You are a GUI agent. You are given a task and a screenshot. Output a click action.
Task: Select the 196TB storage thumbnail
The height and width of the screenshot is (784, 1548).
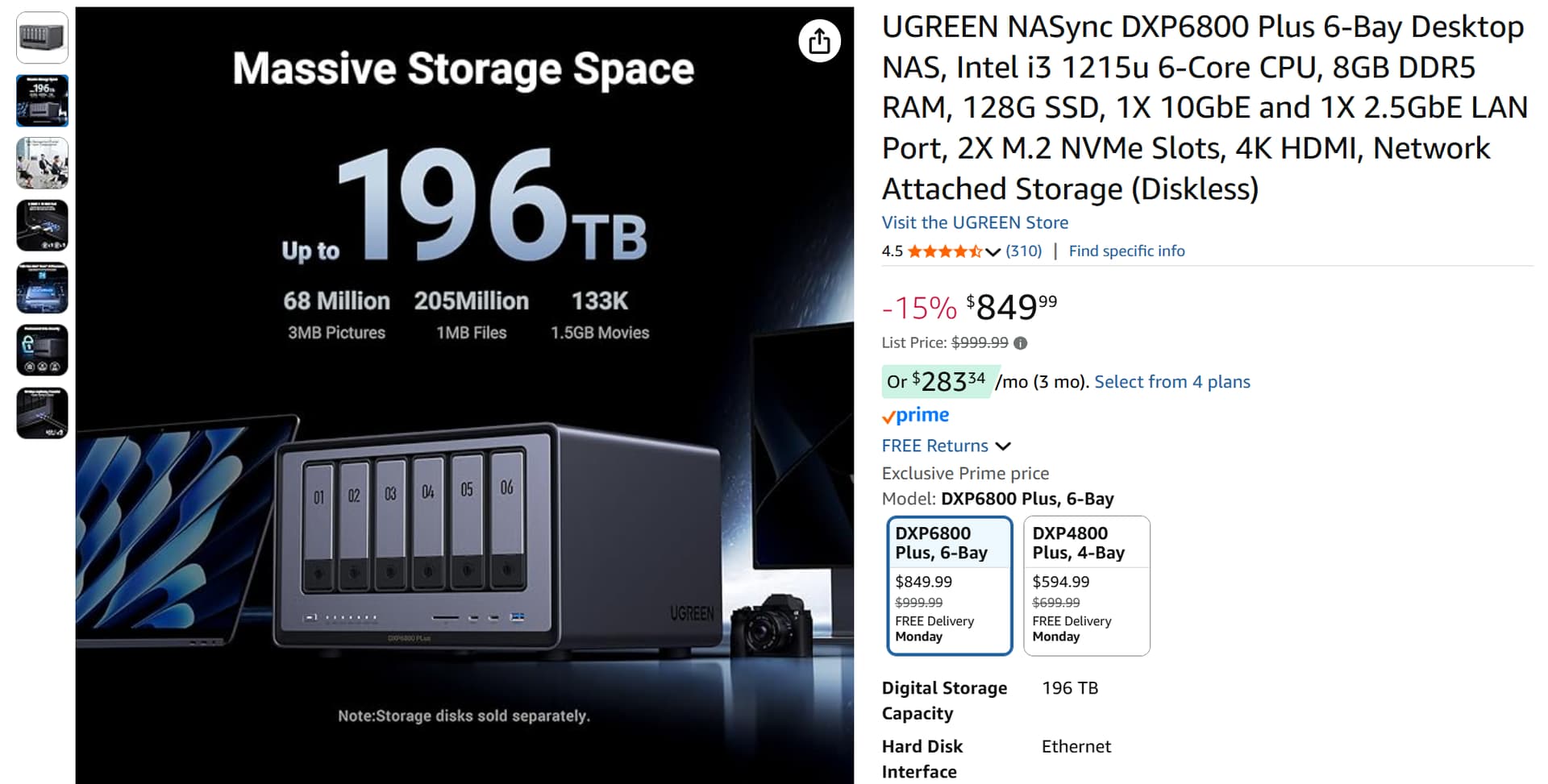coord(43,101)
